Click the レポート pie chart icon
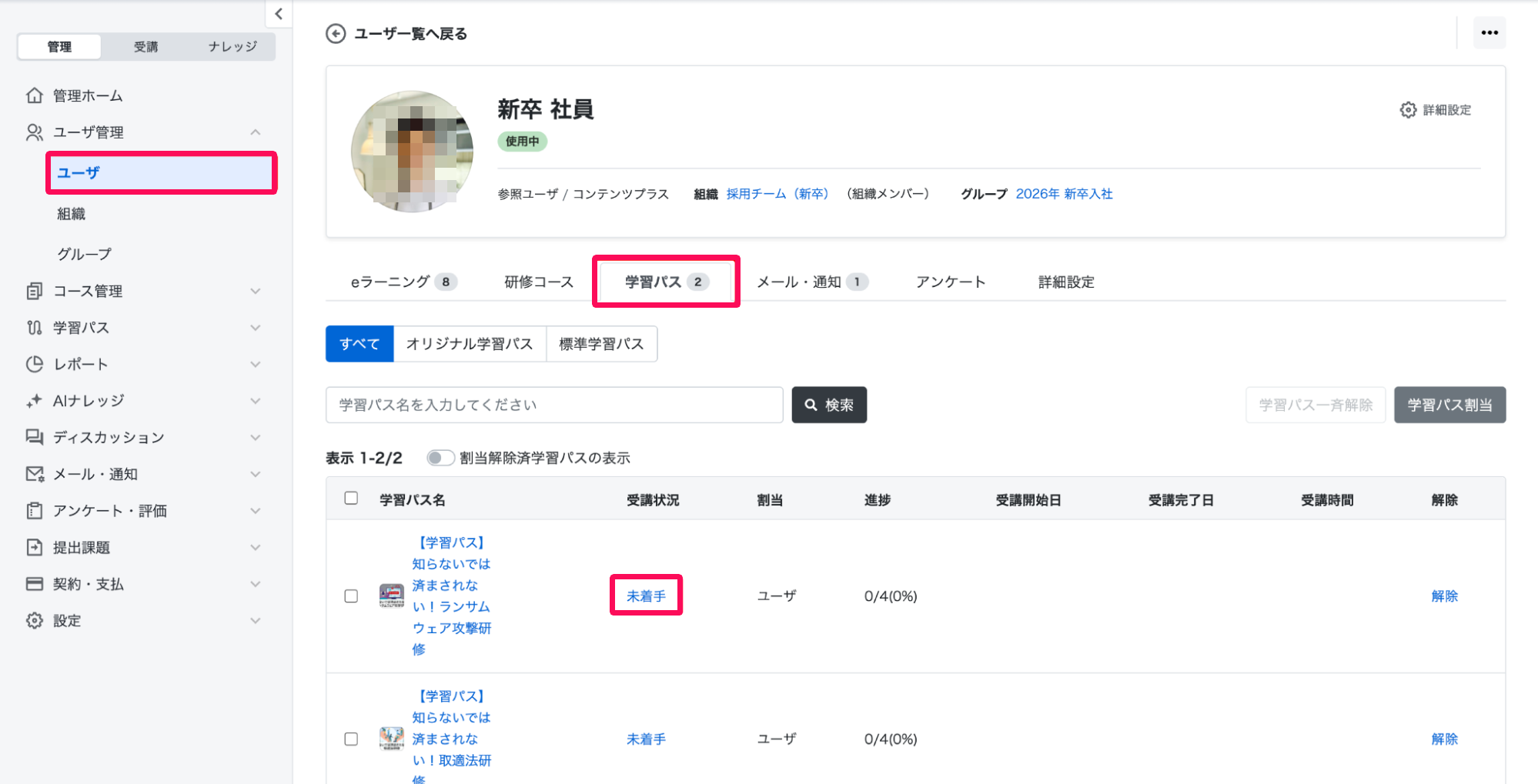1538x784 pixels. coord(35,364)
